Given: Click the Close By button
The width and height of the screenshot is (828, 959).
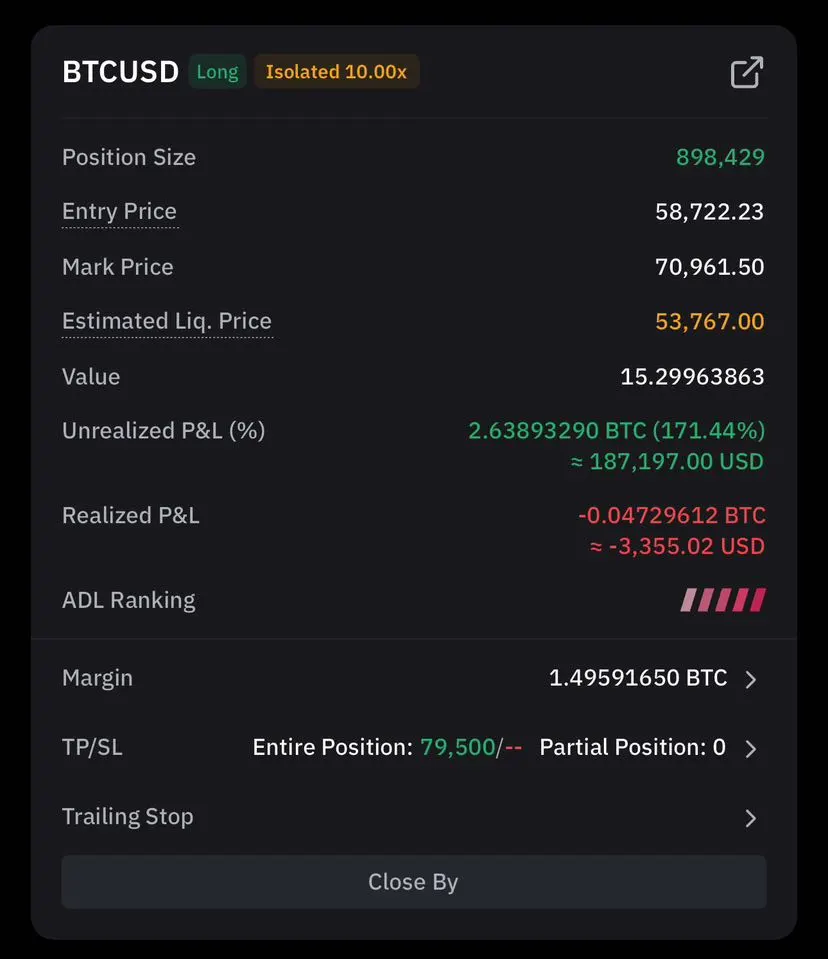Looking at the screenshot, I should pos(414,881).
